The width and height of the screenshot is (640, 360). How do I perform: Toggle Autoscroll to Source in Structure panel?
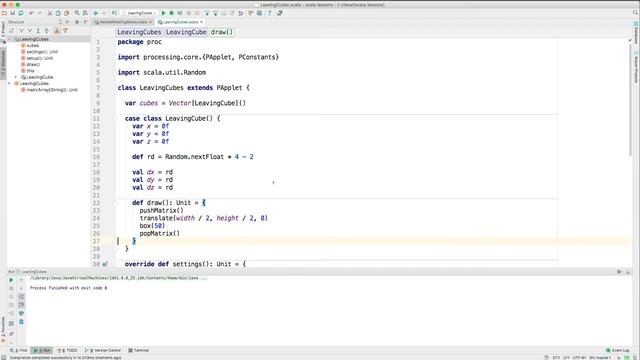[x=57, y=31]
